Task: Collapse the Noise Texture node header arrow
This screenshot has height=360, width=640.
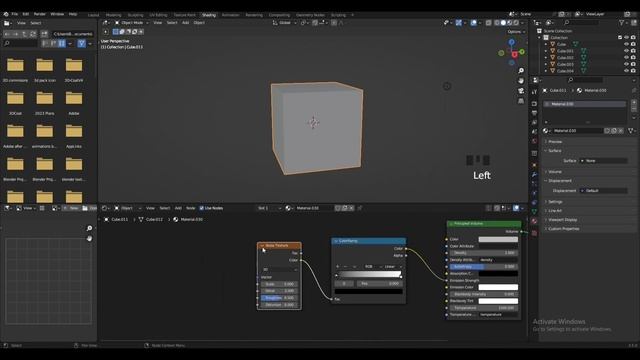Action: (x=262, y=246)
